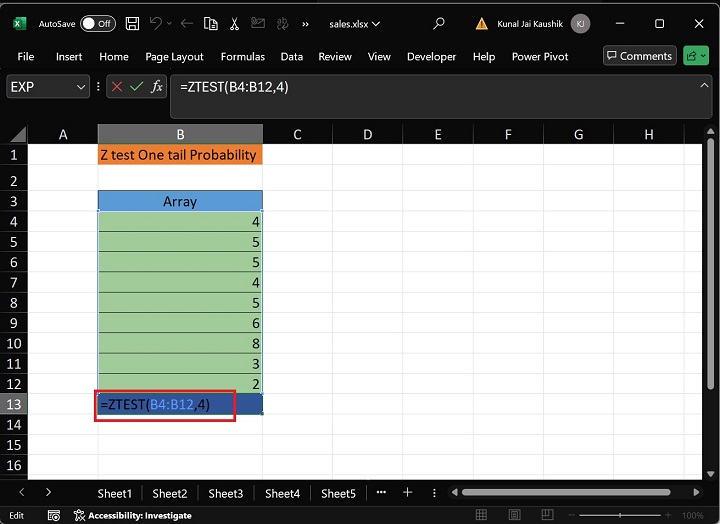
Task: Open the File tab
Action: coord(26,56)
